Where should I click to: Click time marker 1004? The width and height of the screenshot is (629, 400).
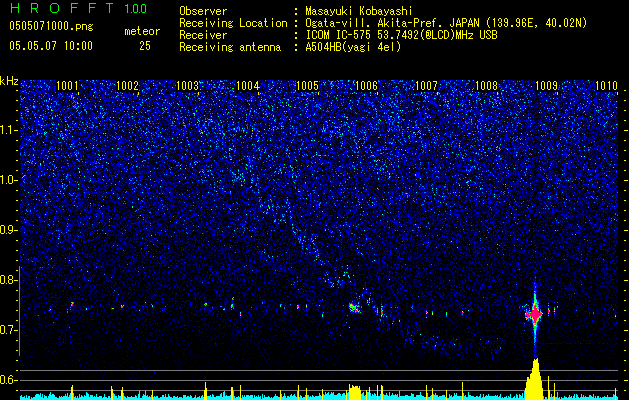click(247, 85)
